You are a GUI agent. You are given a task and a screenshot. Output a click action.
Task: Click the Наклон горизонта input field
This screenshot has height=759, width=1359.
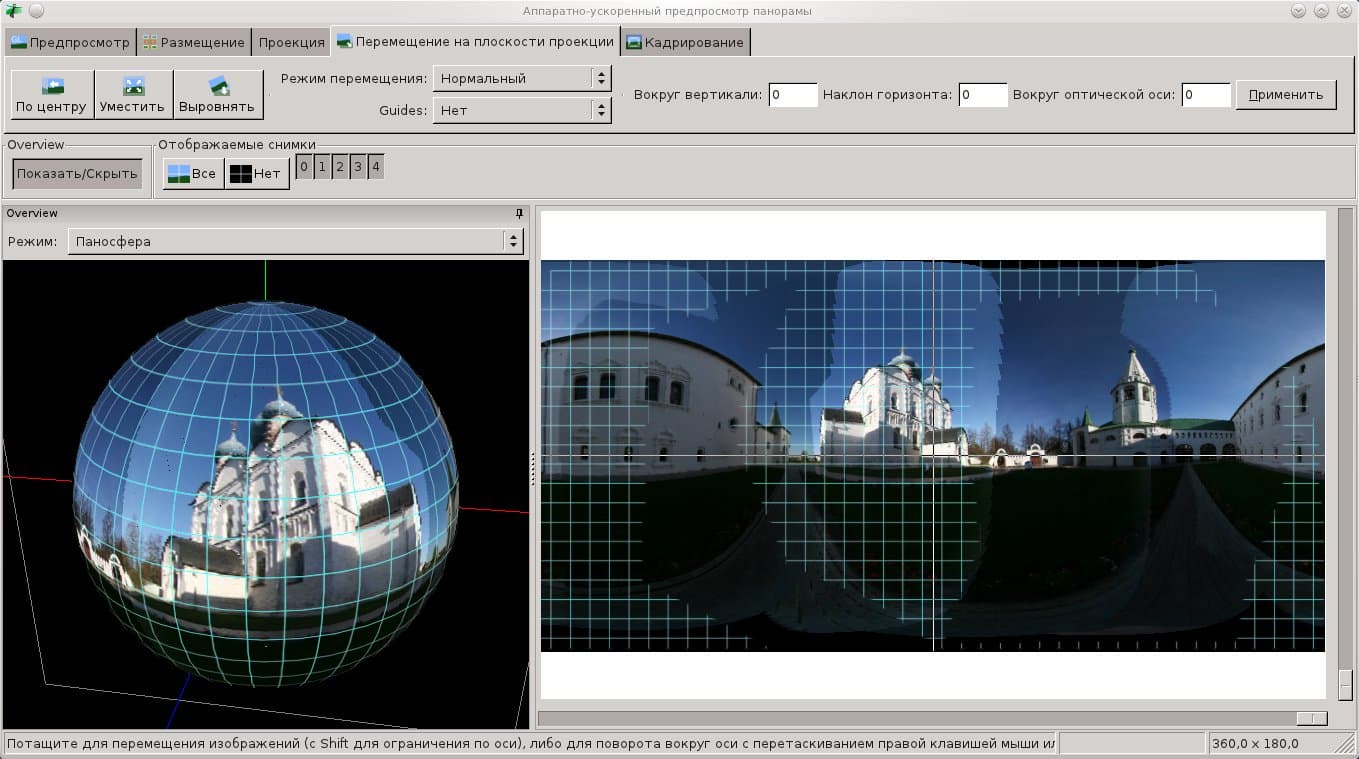(x=982, y=95)
